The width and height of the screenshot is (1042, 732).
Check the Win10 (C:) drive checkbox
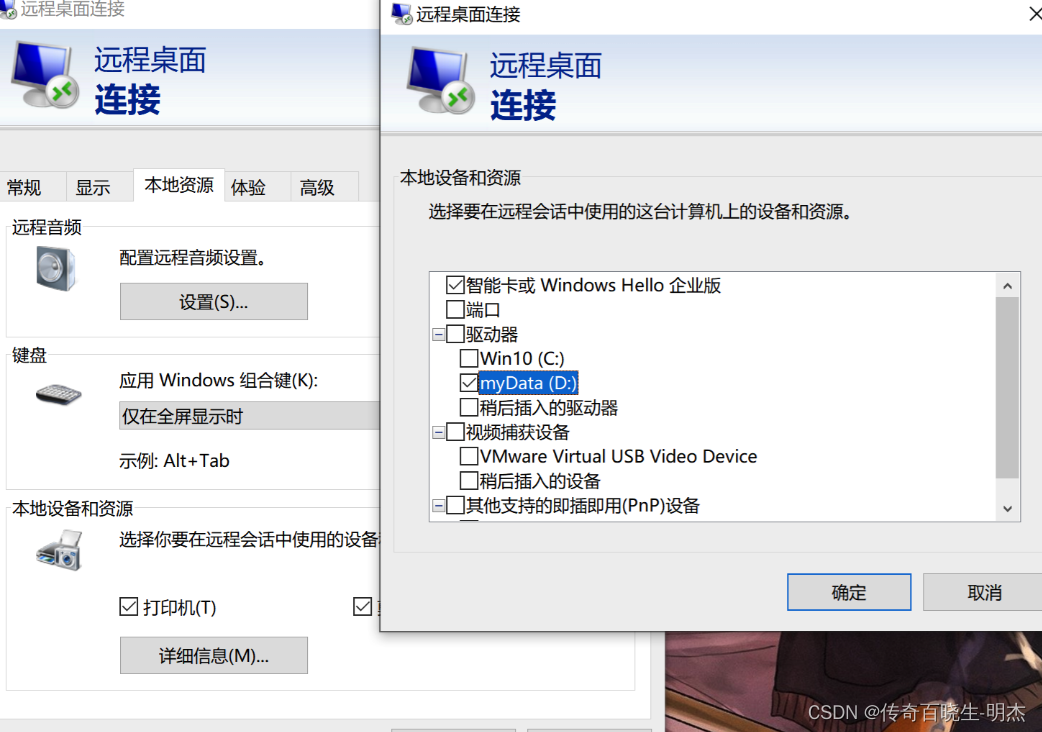pos(469,358)
